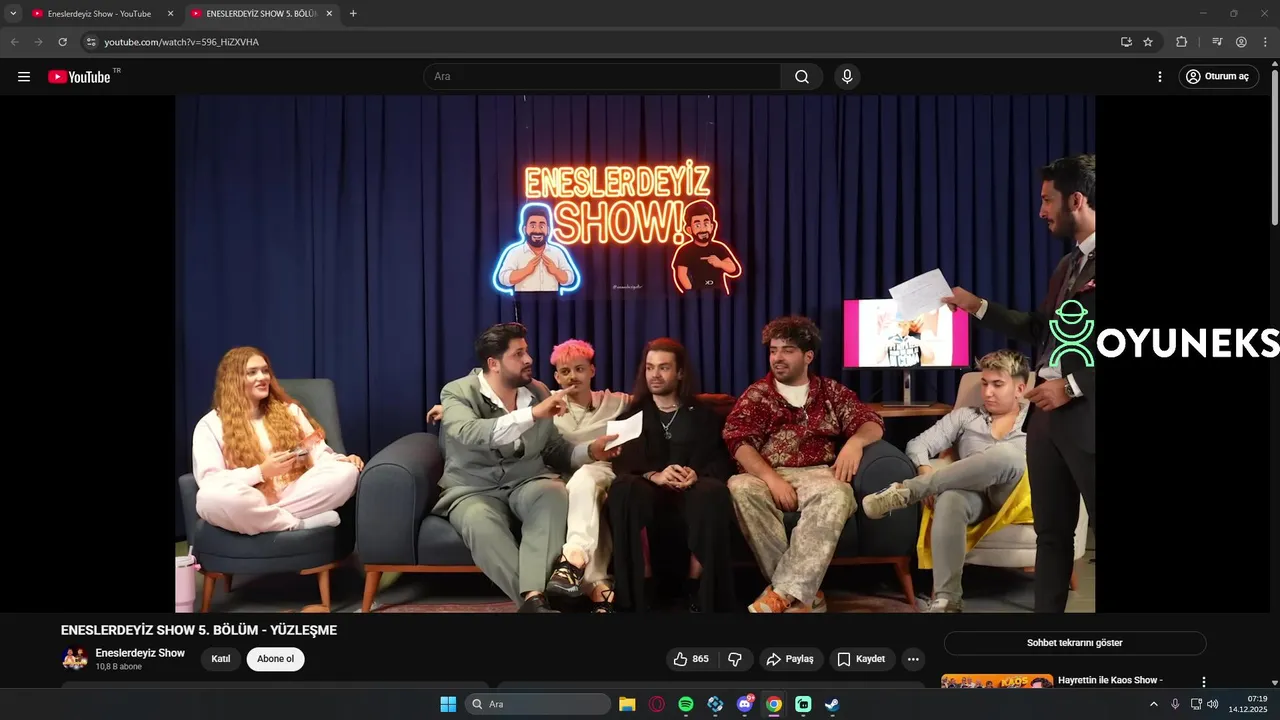
Task: Open the Chrome profile icon
Action: point(1241,42)
